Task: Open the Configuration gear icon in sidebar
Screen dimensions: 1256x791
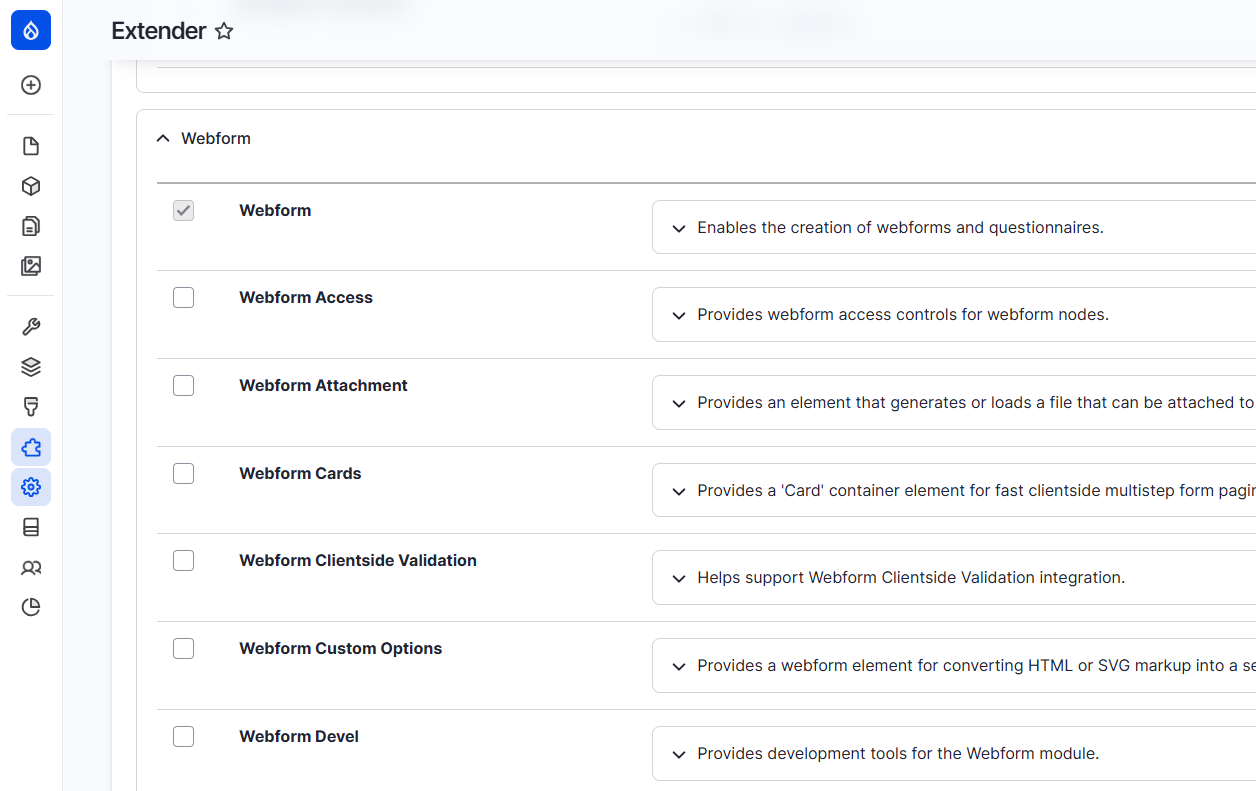Action: click(x=31, y=487)
